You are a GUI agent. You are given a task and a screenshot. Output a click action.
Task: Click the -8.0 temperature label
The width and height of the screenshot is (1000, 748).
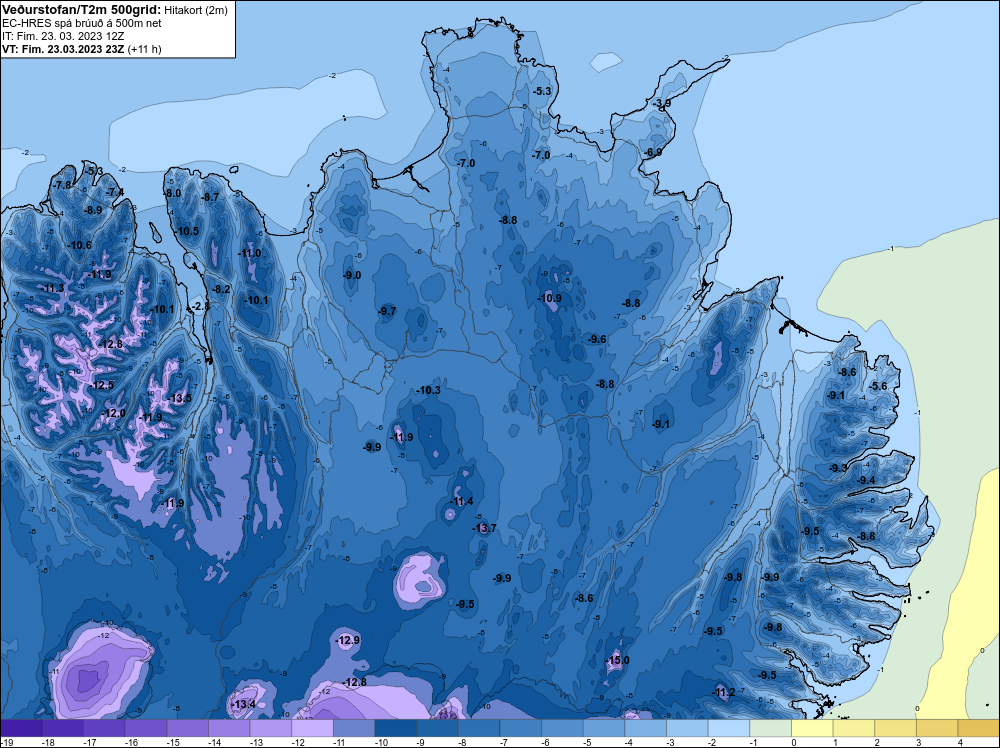pos(173,193)
